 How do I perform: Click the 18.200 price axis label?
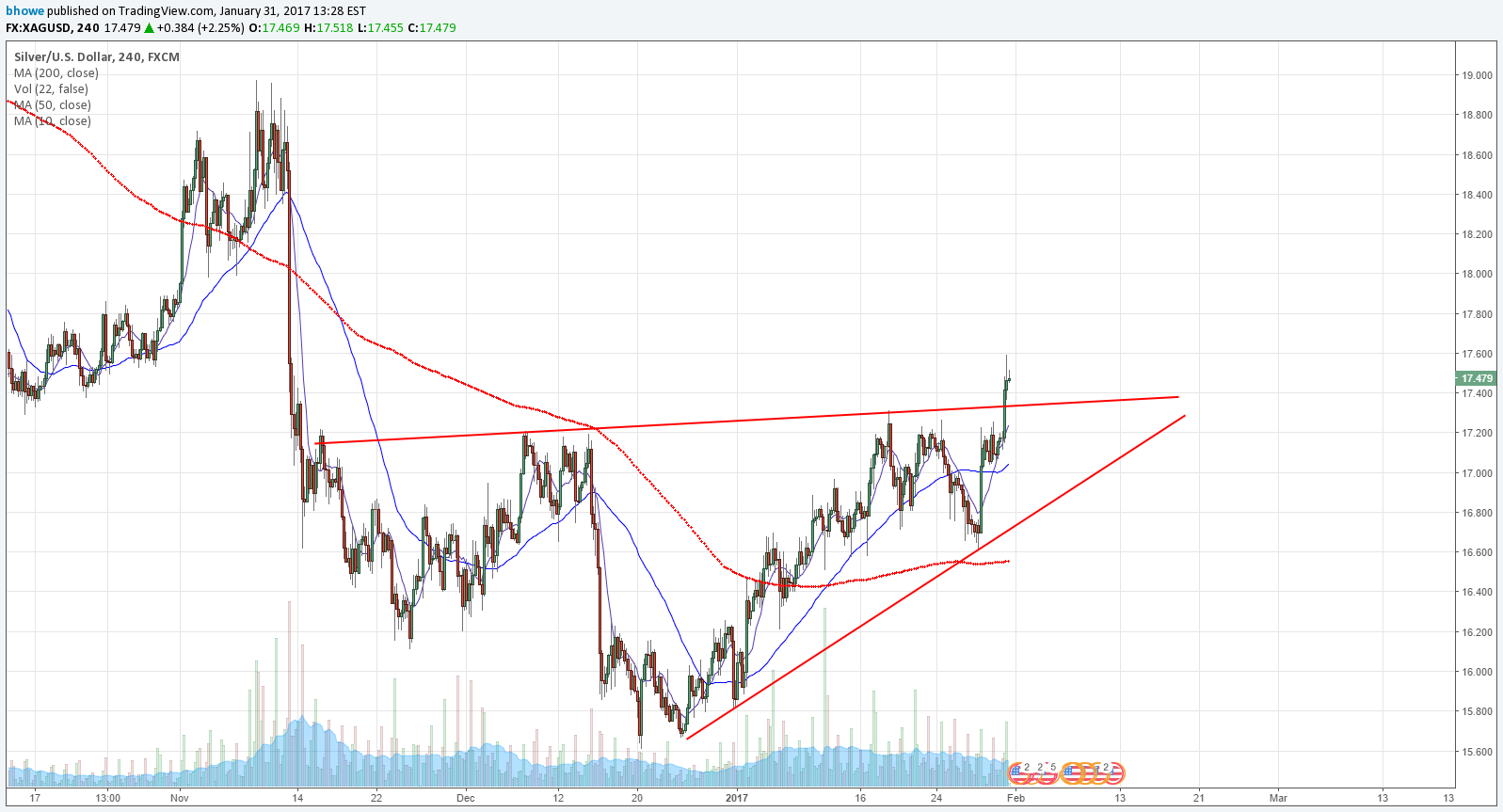tap(1477, 234)
